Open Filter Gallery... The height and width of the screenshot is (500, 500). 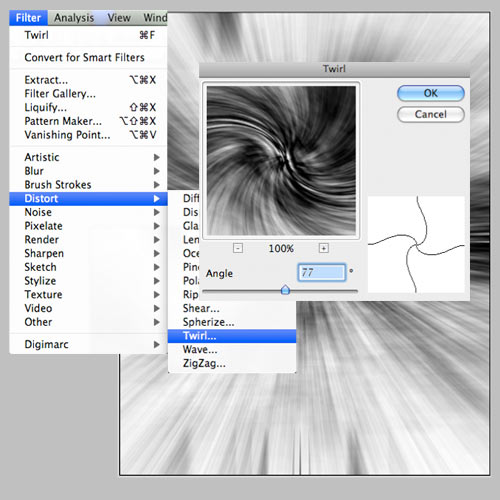tap(88, 94)
